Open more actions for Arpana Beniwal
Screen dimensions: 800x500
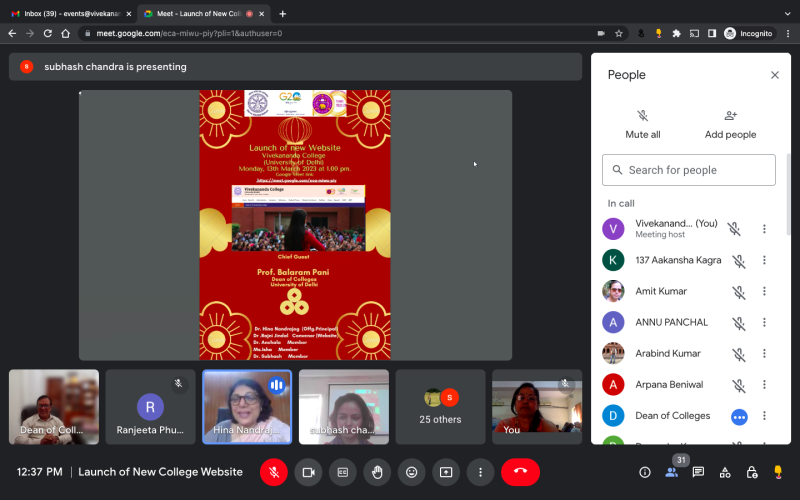click(x=764, y=385)
